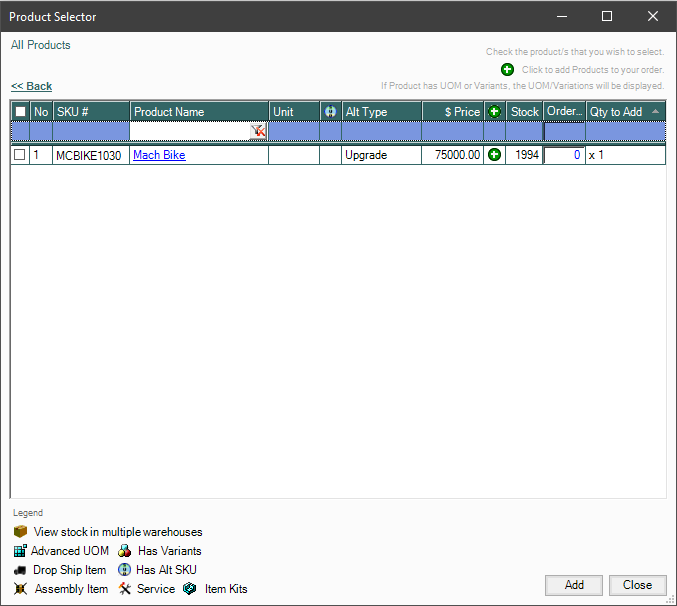Check the Mach Bike row checkbox
Viewport: 677px width, 606px height.
tap(20, 155)
